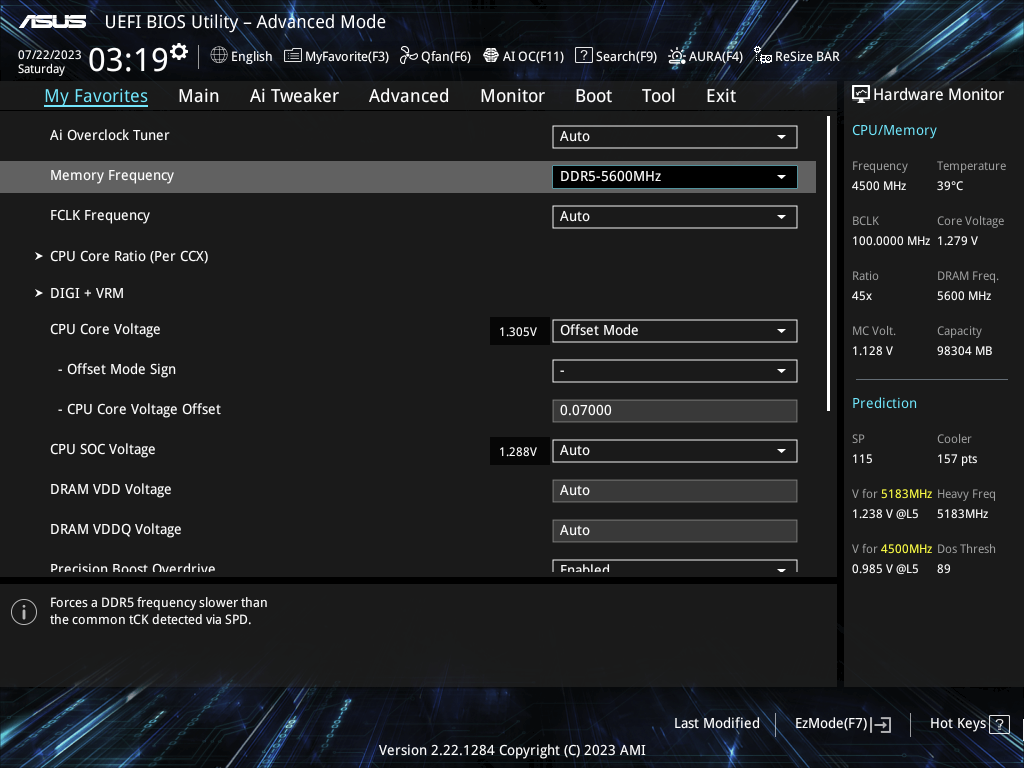Launch AI OC brain icon
This screenshot has width=1024, height=768.
pyautogui.click(x=490, y=56)
